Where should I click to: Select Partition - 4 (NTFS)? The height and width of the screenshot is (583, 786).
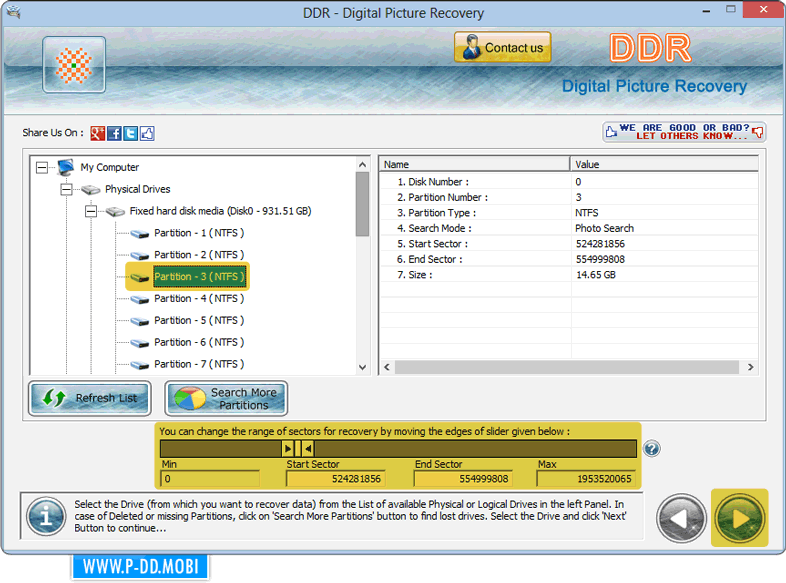(199, 299)
